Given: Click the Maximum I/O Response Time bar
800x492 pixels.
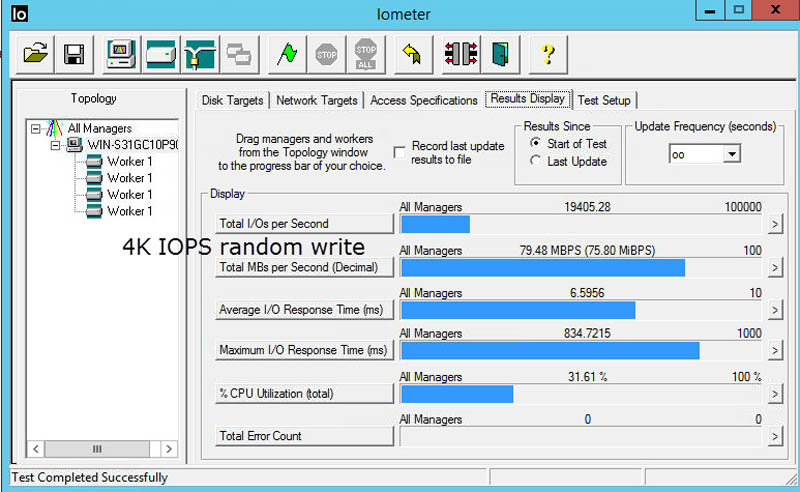Looking at the screenshot, I should click(x=581, y=351).
